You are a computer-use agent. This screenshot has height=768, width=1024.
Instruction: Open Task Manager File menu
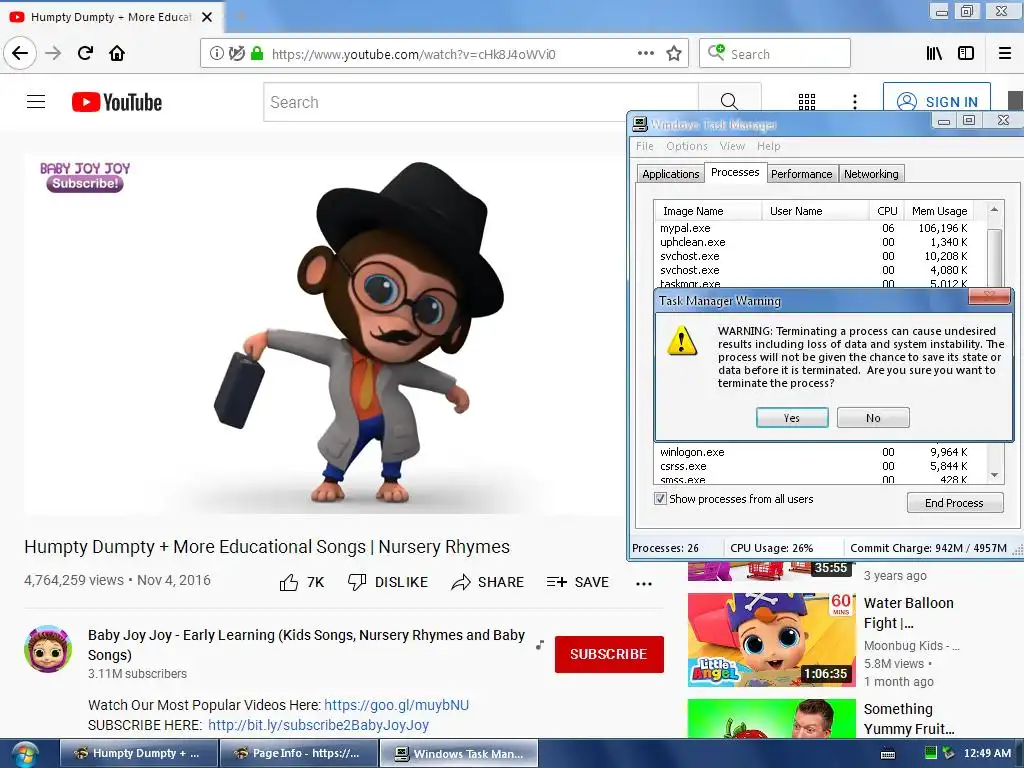(645, 146)
